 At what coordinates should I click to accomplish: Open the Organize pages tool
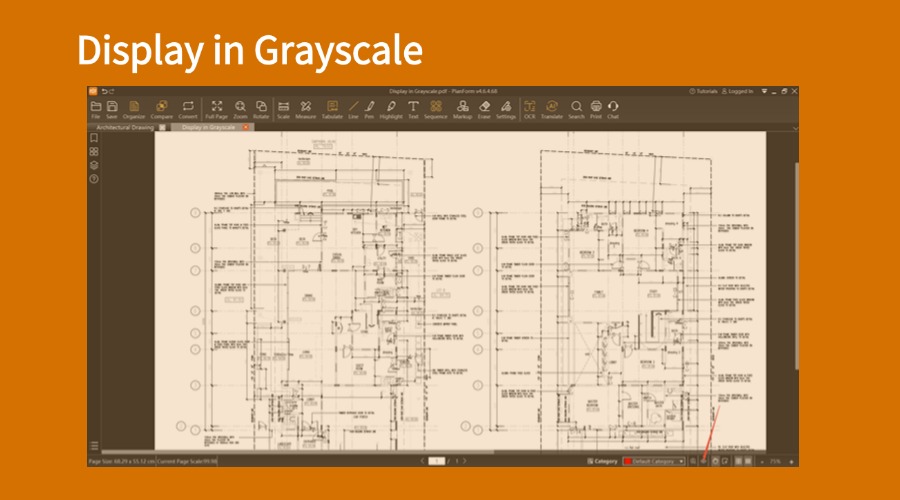[x=134, y=109]
